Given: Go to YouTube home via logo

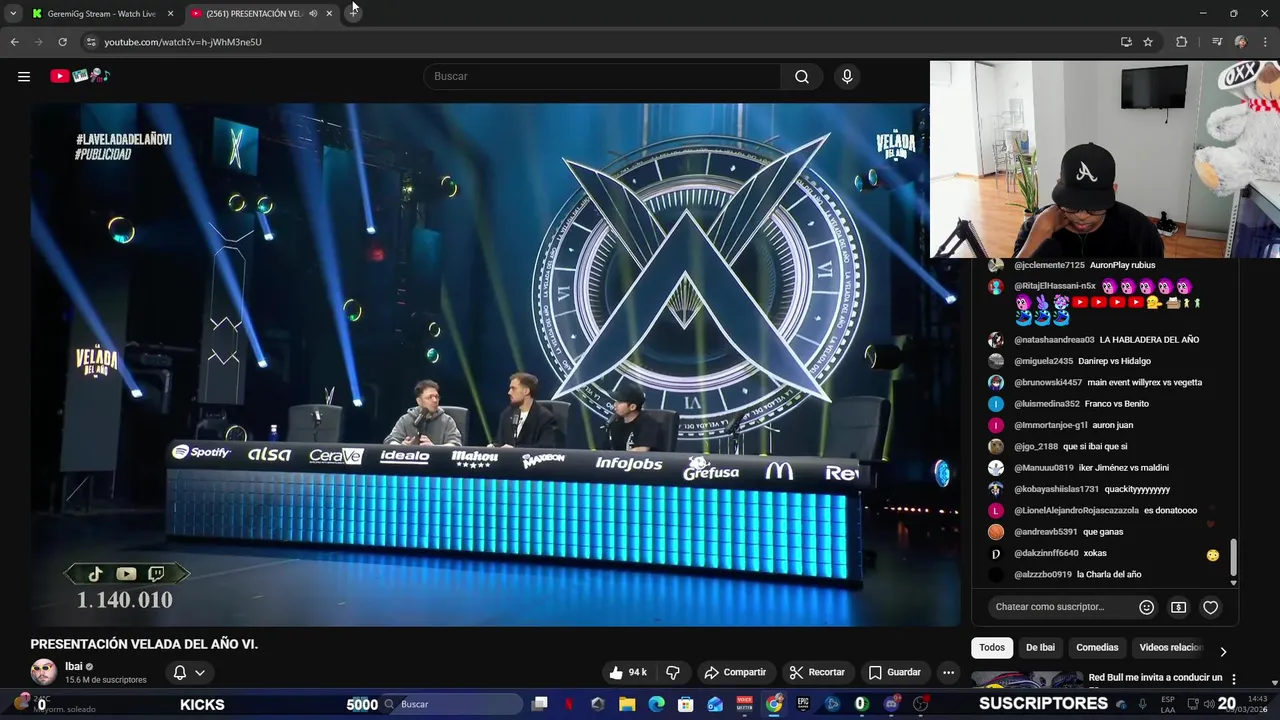Looking at the screenshot, I should pos(80,76).
